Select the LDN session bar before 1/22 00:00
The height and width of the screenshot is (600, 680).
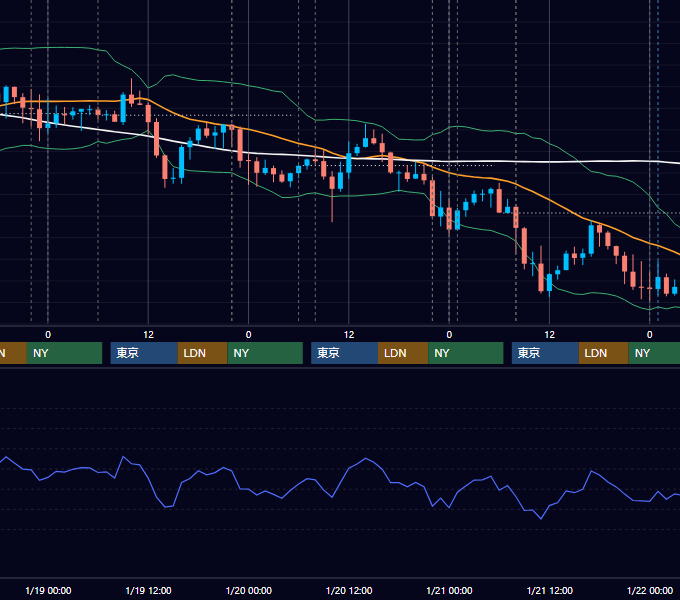click(604, 353)
